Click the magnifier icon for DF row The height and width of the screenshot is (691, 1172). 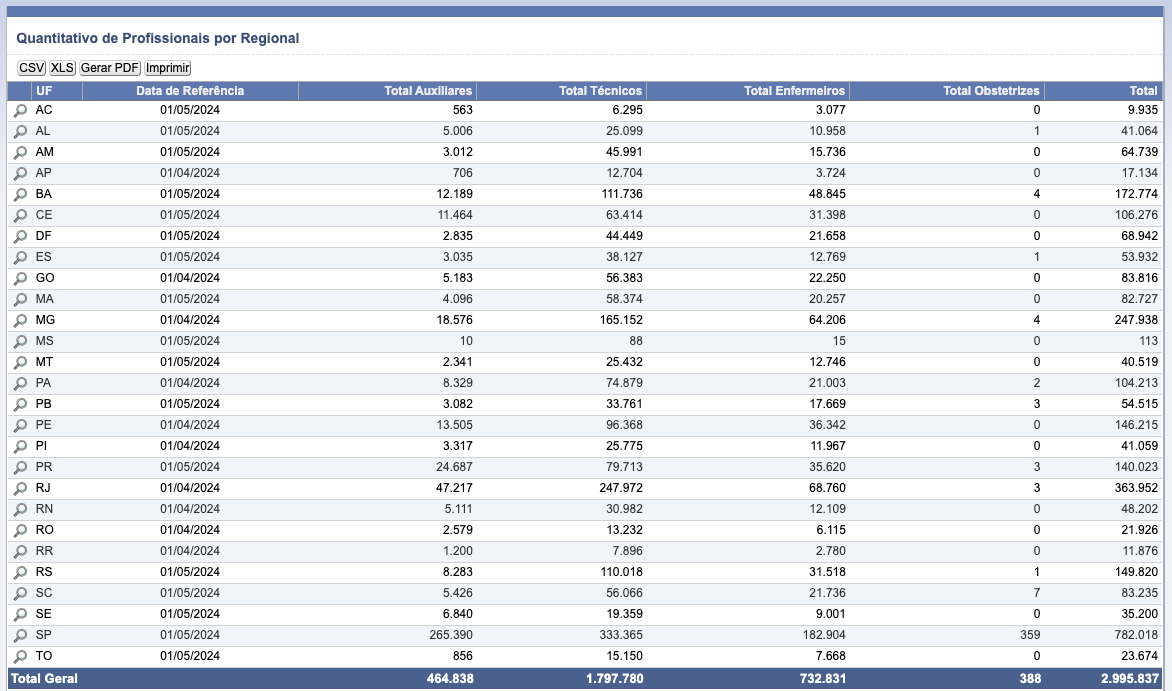click(x=20, y=237)
